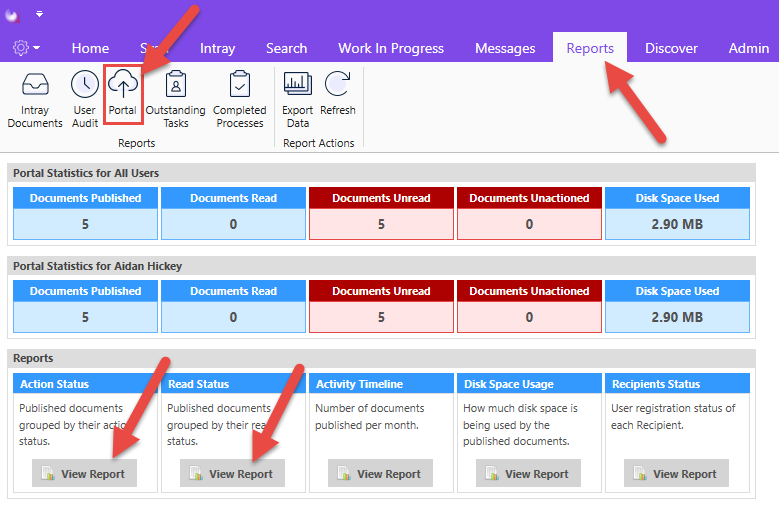Select the Reports tab
This screenshot has height=512, width=779.
click(590, 48)
